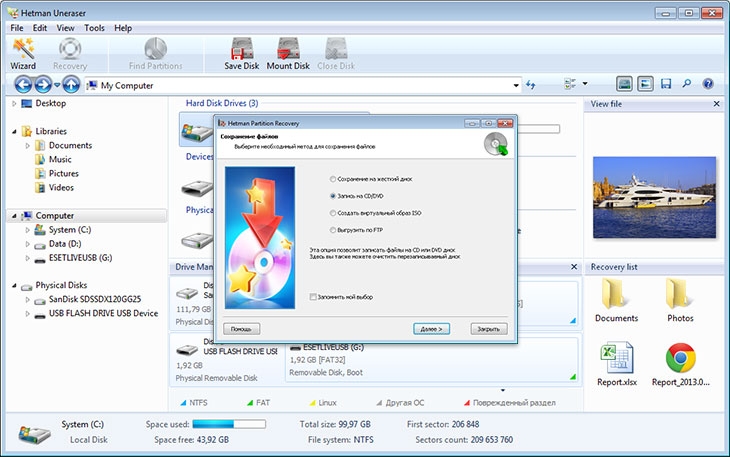
Task: Collapse the Libraries tree node
Action: (14, 132)
